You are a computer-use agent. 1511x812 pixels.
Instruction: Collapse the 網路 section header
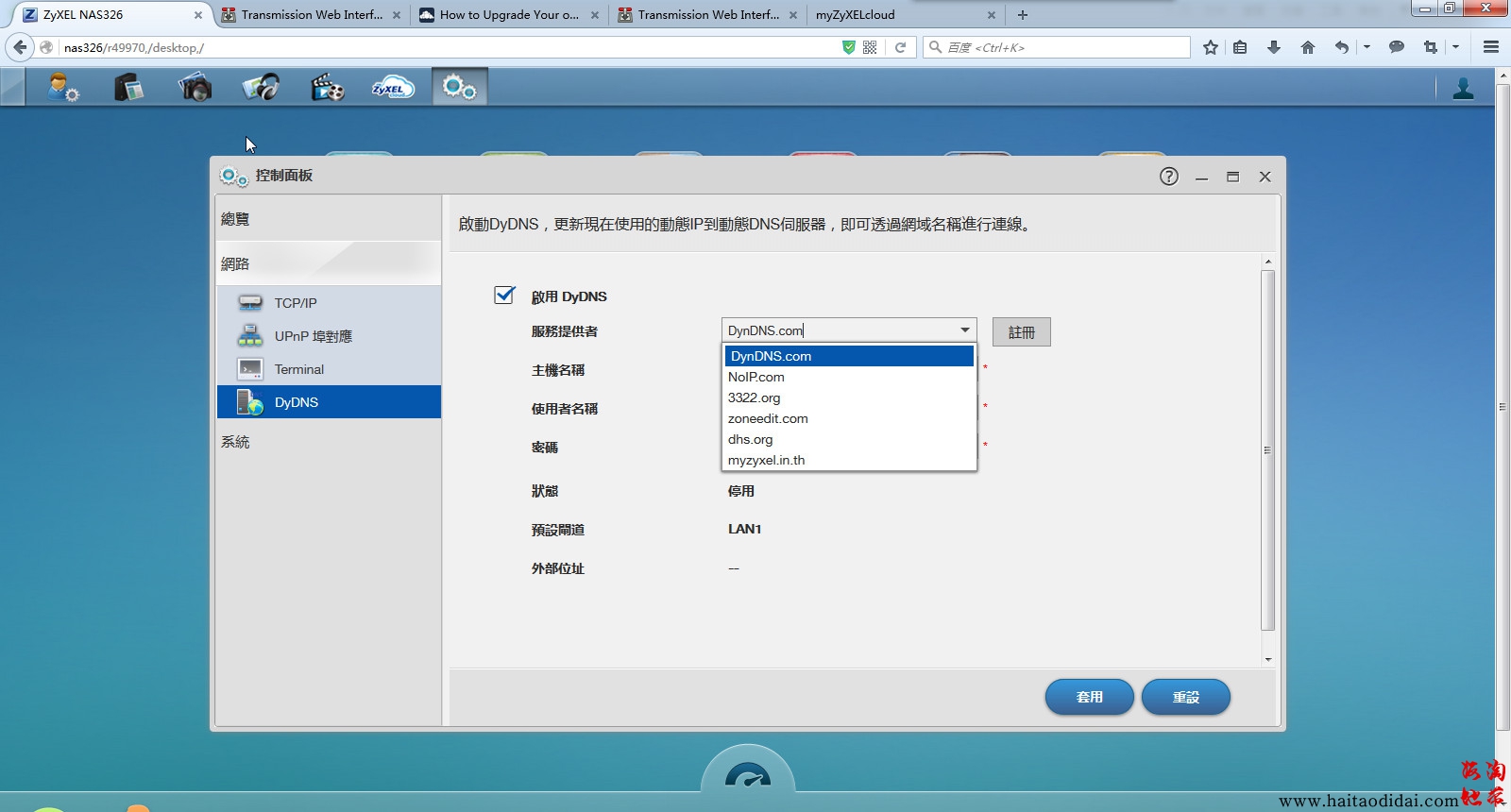329,263
